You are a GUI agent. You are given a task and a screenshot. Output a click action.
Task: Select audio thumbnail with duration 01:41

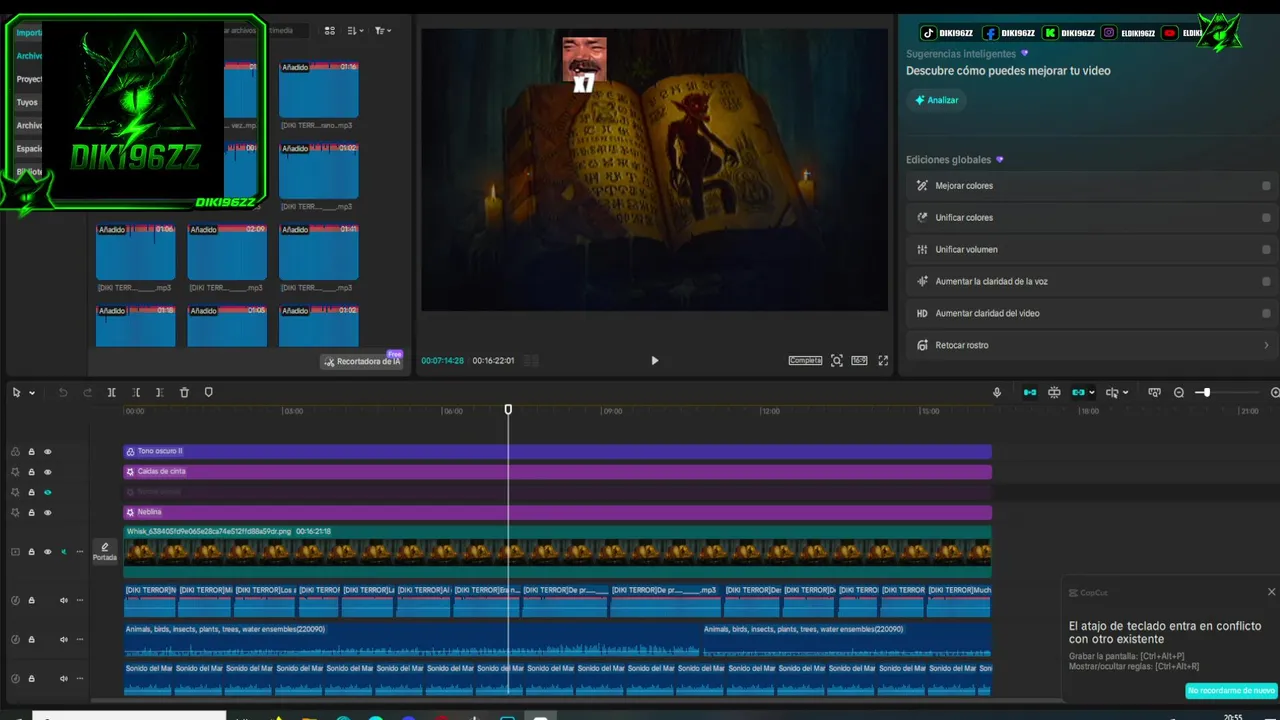pyautogui.click(x=319, y=252)
